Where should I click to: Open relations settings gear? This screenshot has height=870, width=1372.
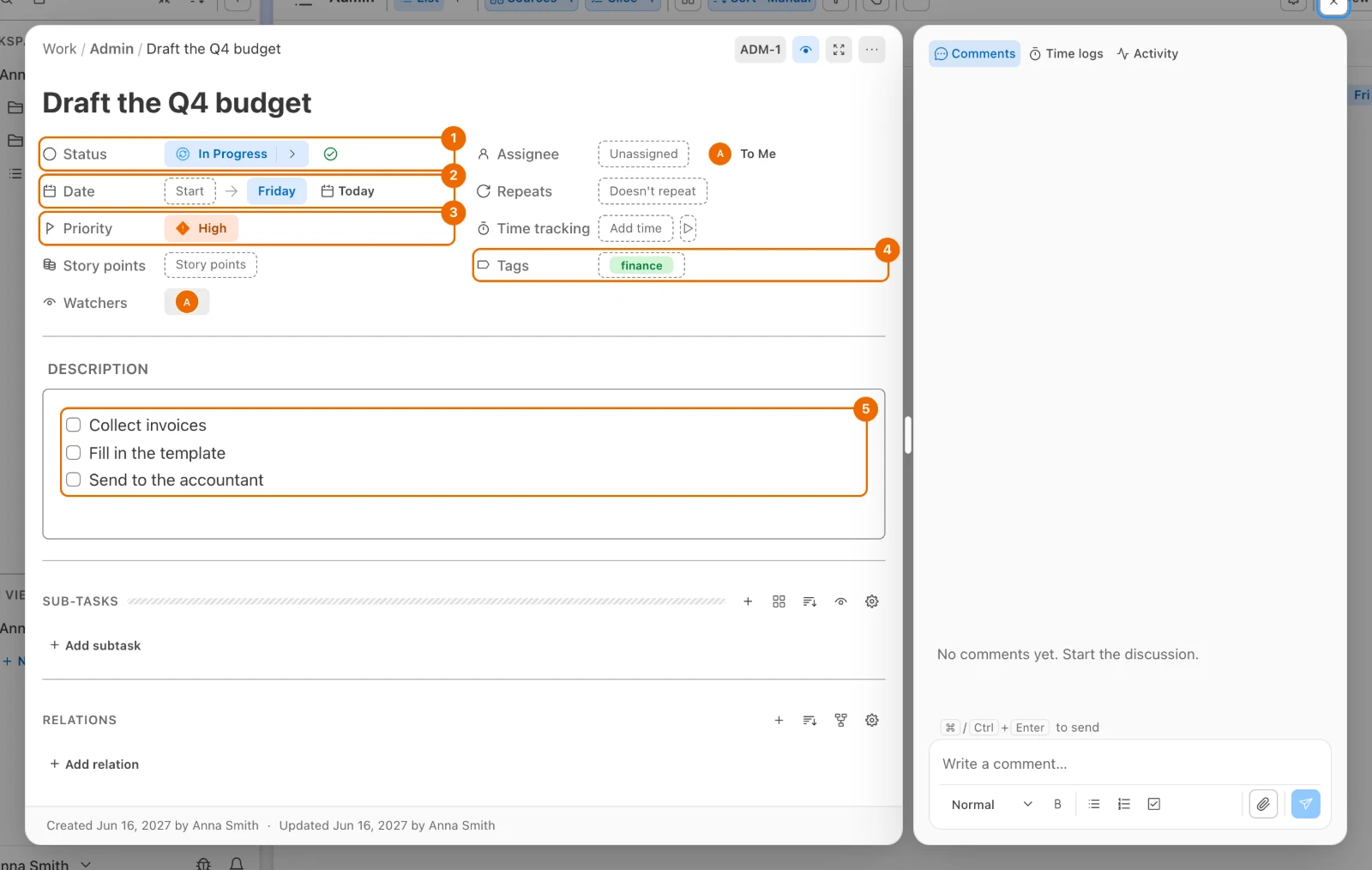[872, 721]
